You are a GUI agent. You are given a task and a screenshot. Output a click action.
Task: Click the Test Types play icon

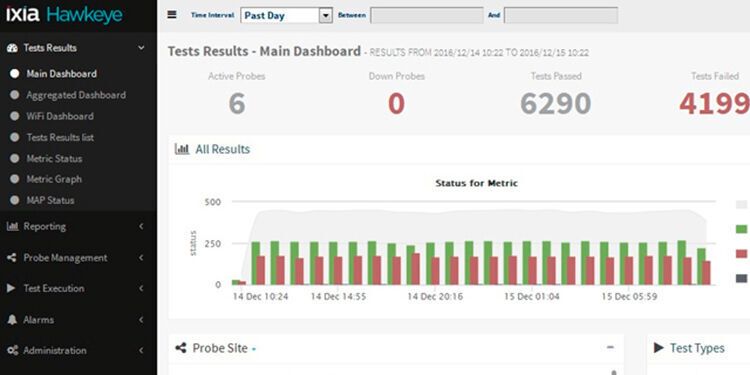tap(659, 348)
